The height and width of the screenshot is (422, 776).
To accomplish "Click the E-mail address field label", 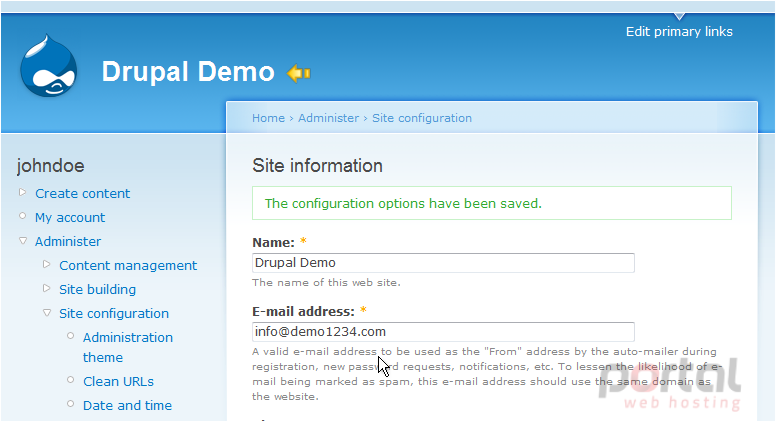I will [x=303, y=312].
